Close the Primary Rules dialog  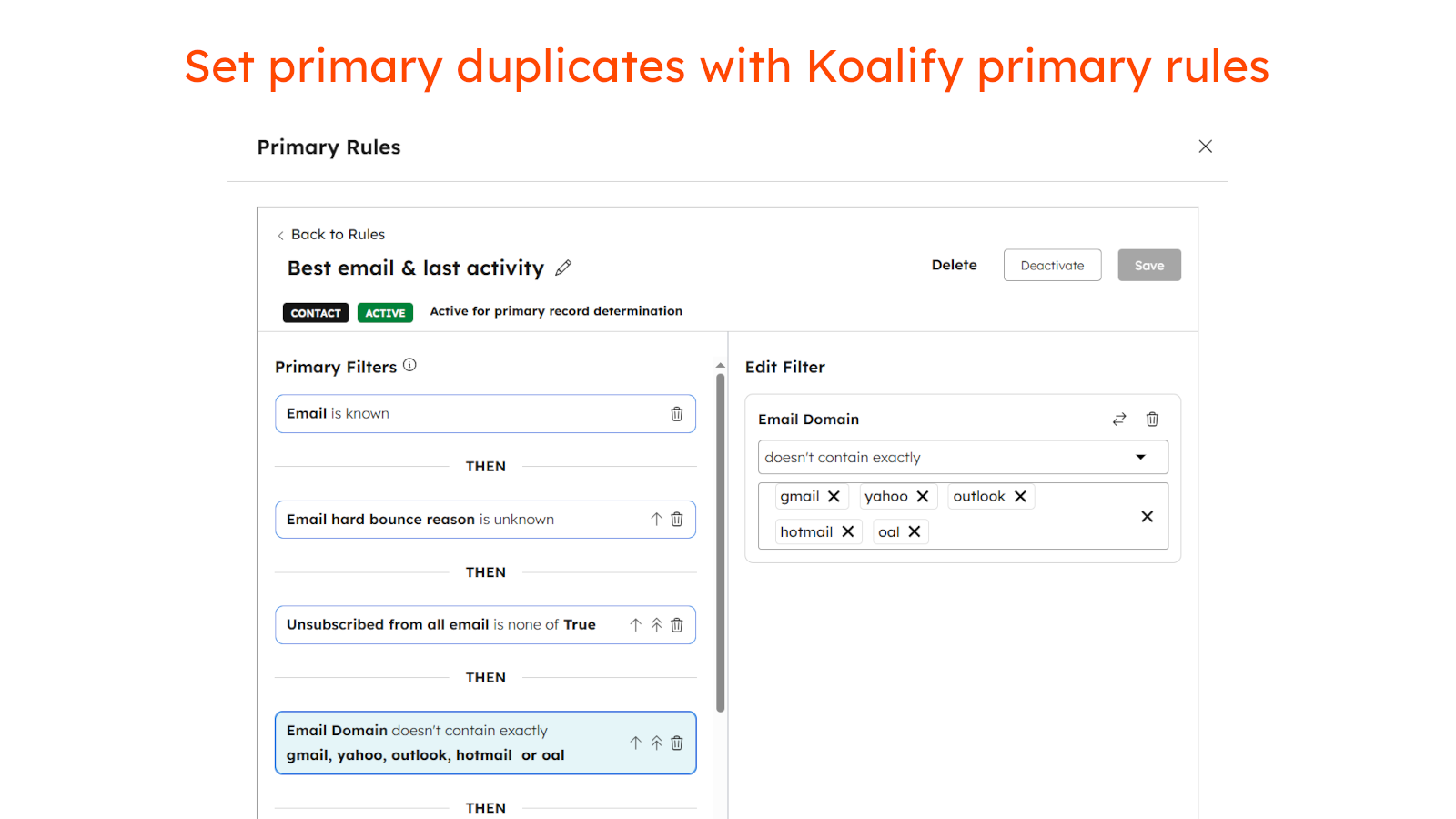click(x=1205, y=146)
